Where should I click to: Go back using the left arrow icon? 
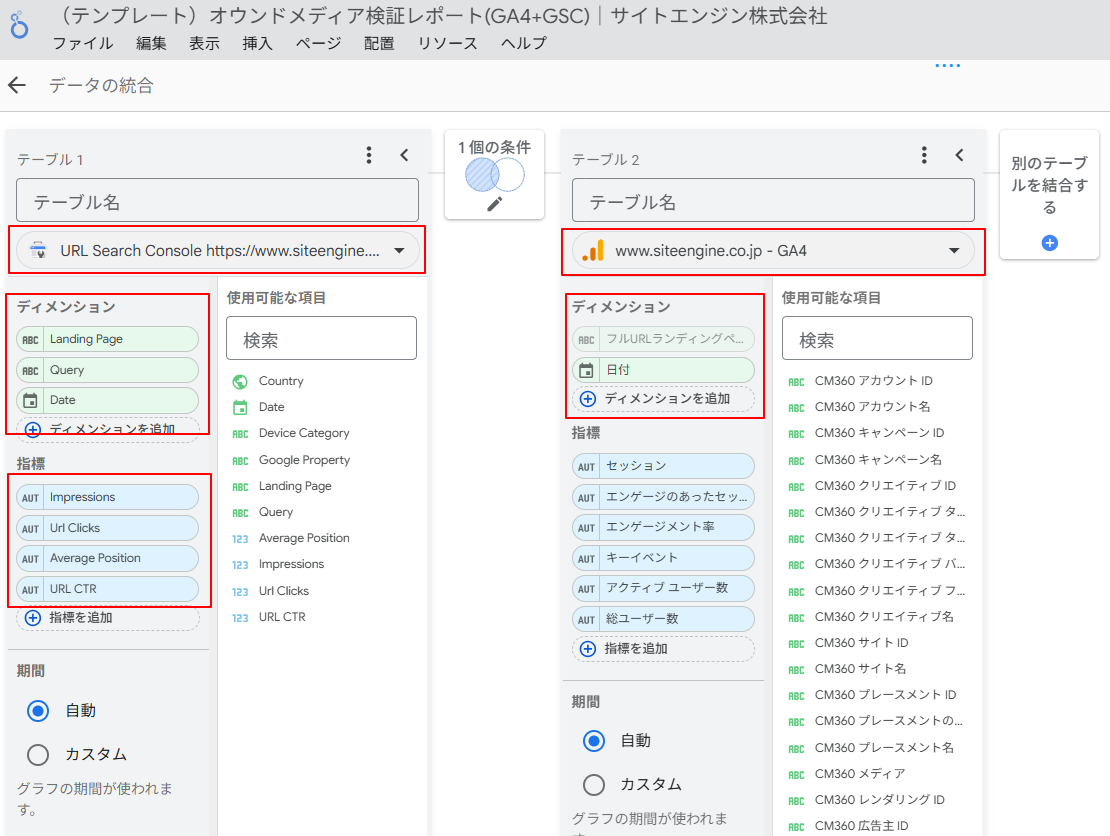click(x=17, y=86)
